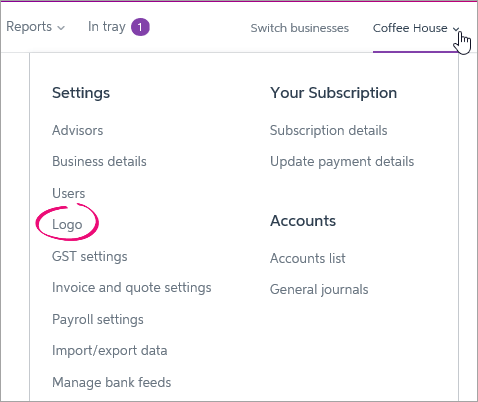
Task: Expand the Reports dropdown chevron
Action: coord(61,28)
